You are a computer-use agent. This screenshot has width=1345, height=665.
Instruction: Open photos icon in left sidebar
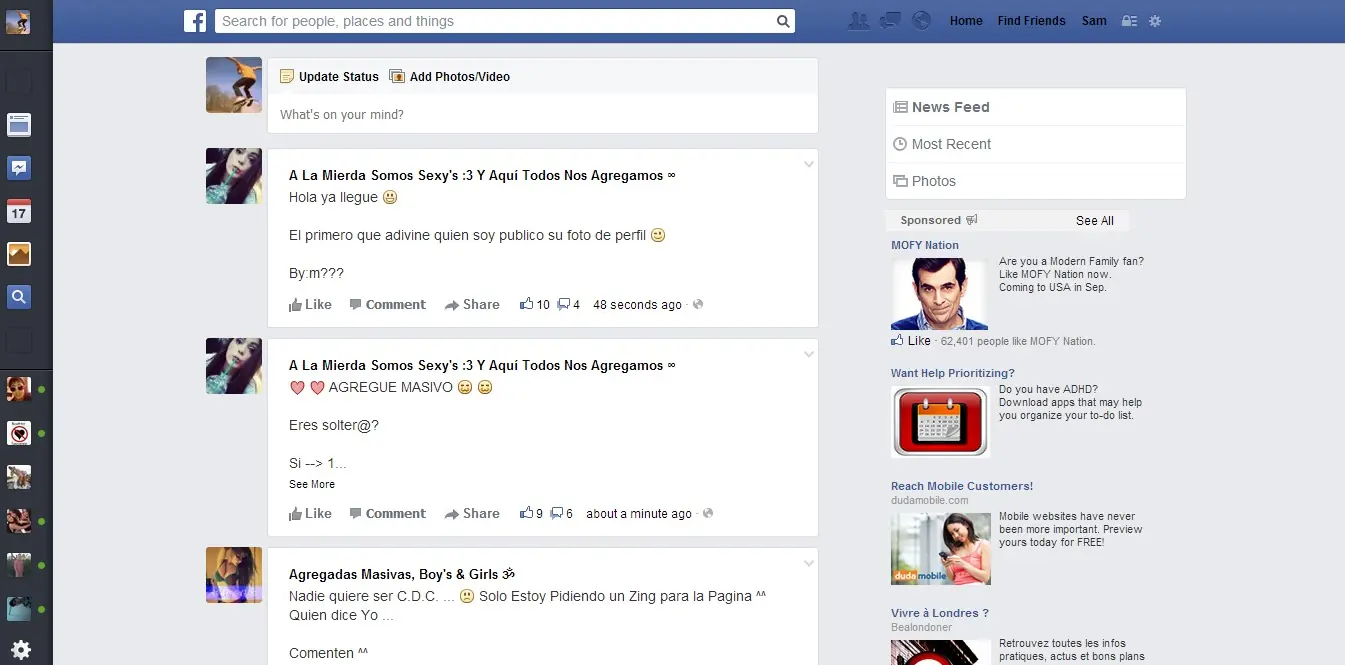click(x=19, y=254)
